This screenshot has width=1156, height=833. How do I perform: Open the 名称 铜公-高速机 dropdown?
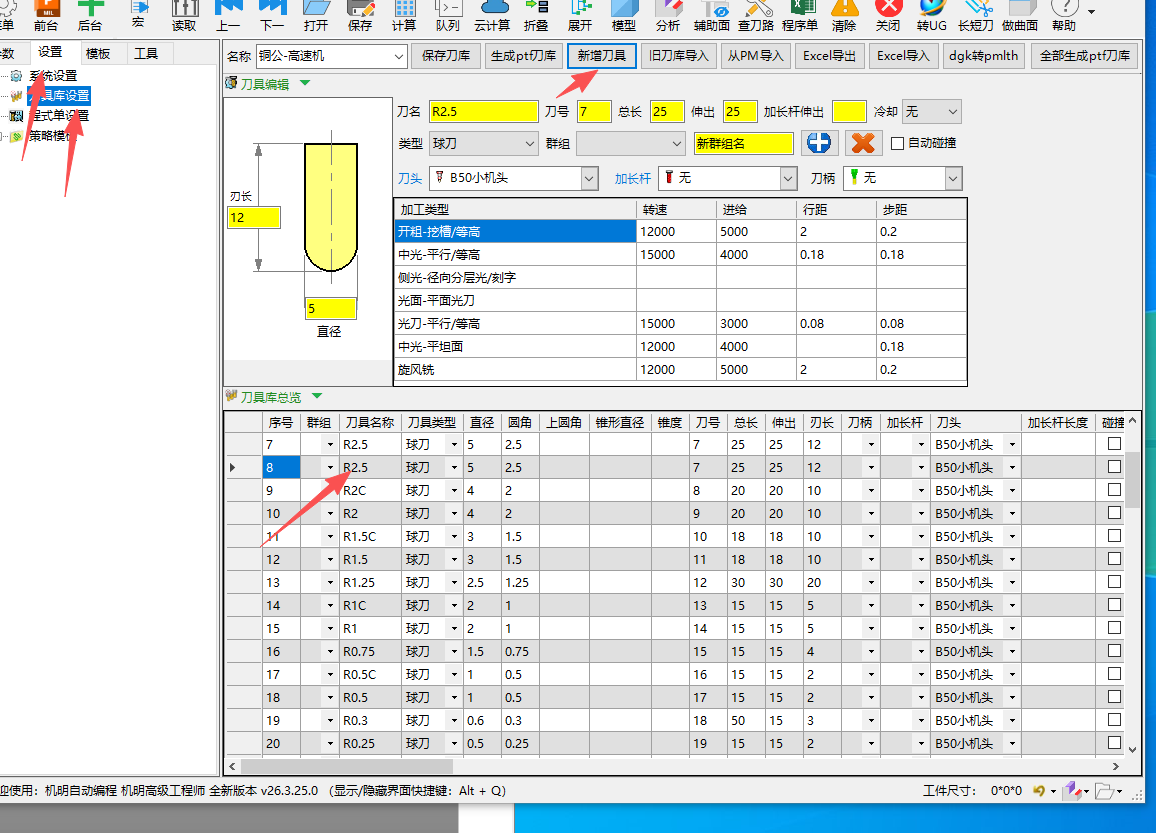[x=398, y=56]
